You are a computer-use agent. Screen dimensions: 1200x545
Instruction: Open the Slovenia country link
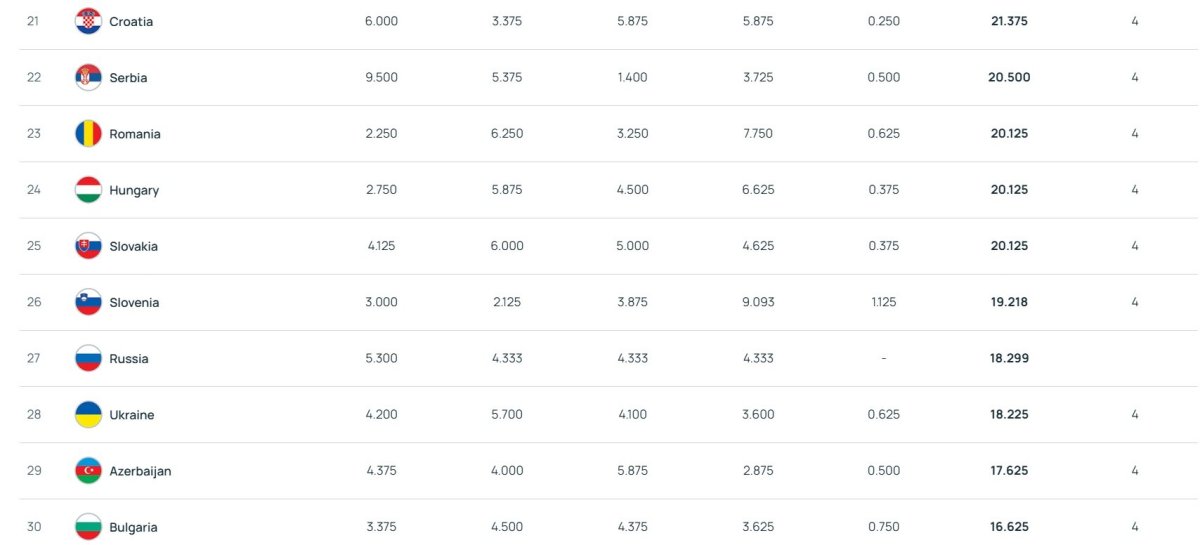point(134,303)
